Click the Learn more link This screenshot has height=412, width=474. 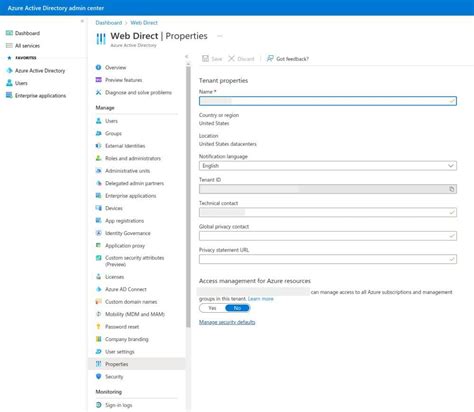(261, 299)
